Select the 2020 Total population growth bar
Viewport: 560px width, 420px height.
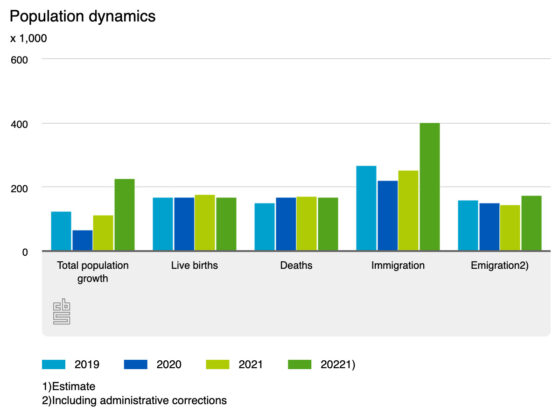tap(82, 240)
